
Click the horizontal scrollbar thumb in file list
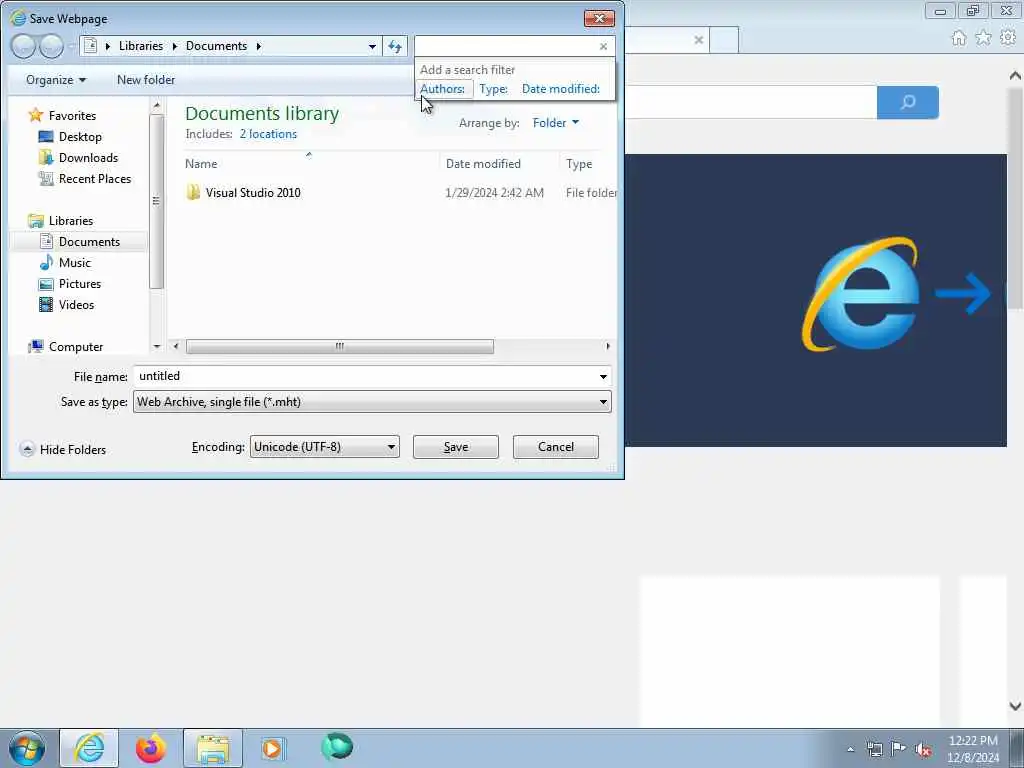(x=340, y=346)
